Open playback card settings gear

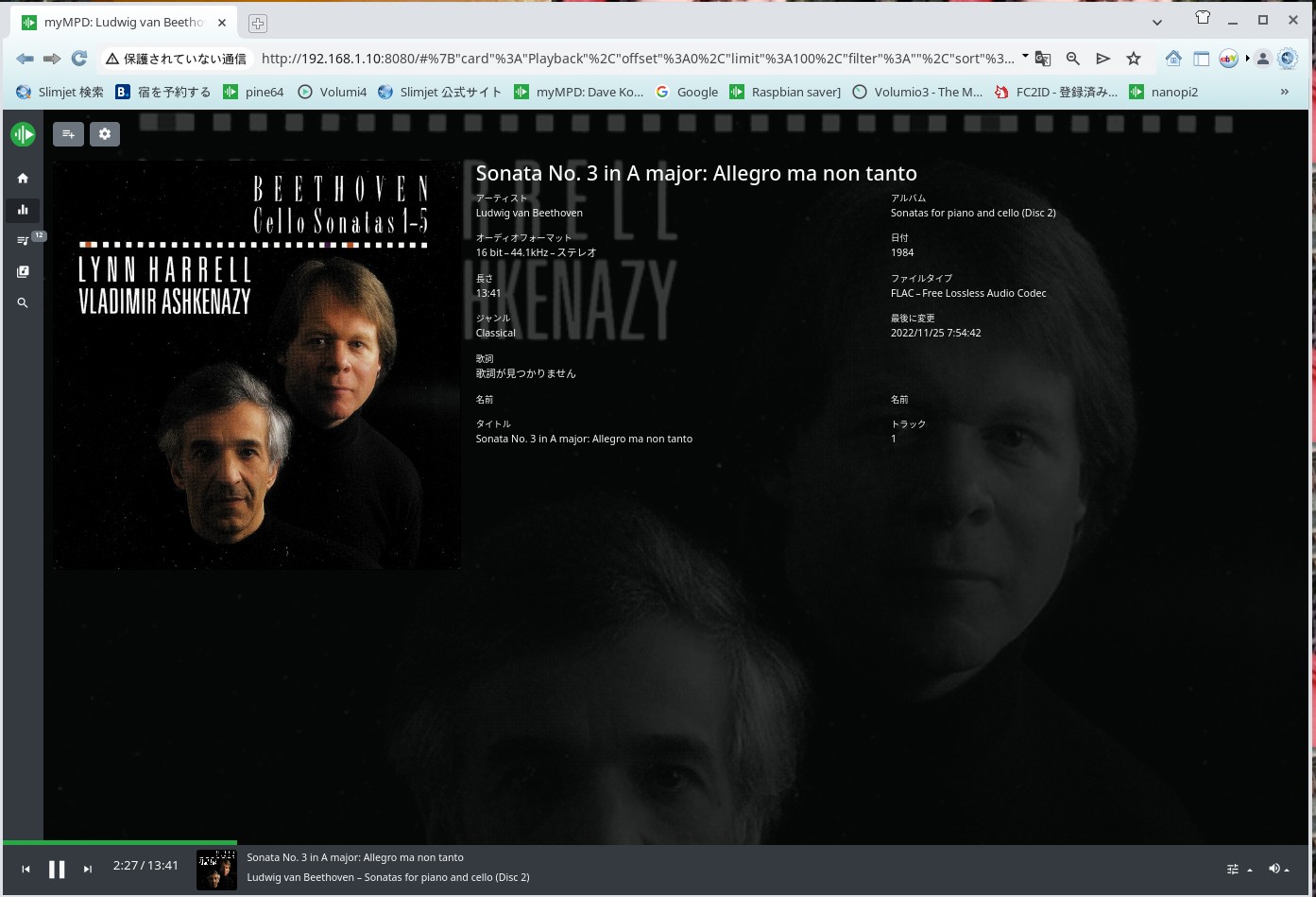click(x=105, y=134)
